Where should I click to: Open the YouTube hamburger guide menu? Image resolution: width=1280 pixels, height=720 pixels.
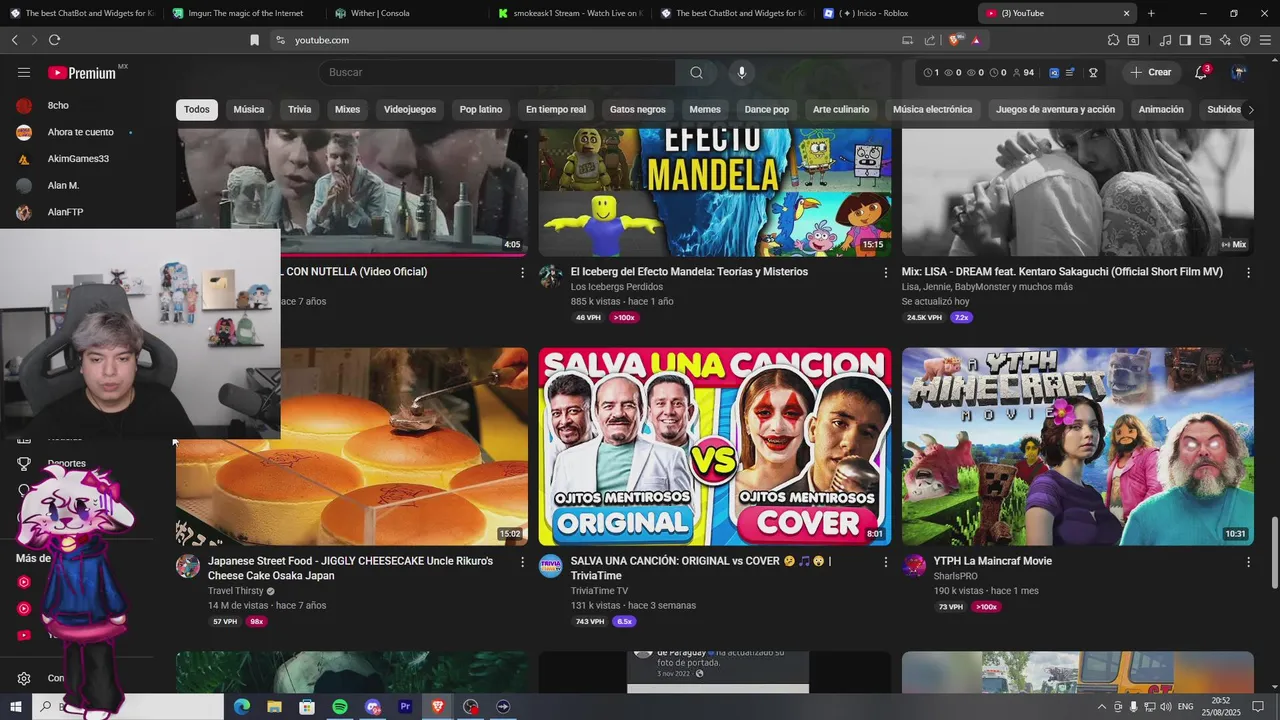point(24,72)
